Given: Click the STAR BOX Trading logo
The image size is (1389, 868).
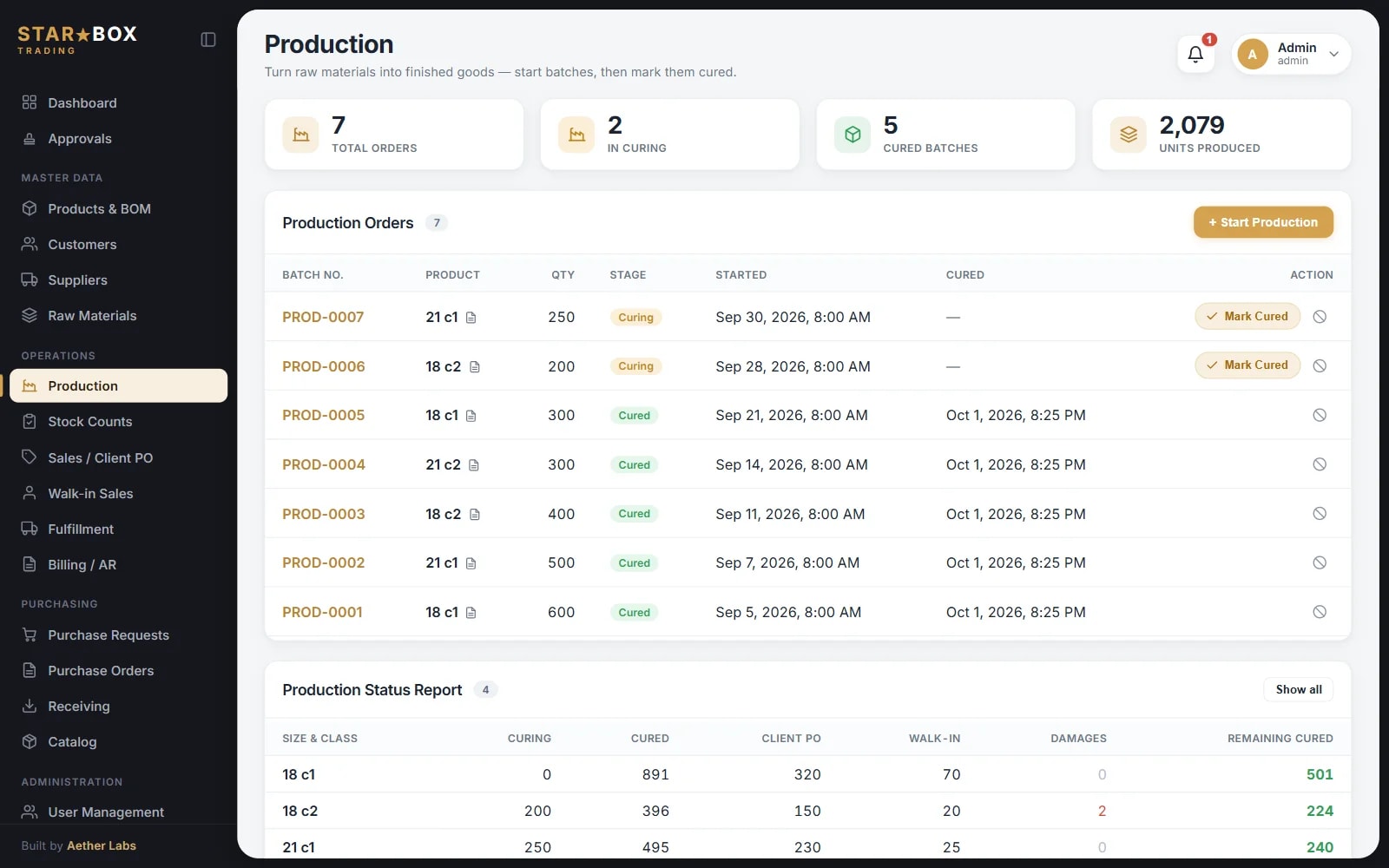Looking at the screenshot, I should 77,40.
